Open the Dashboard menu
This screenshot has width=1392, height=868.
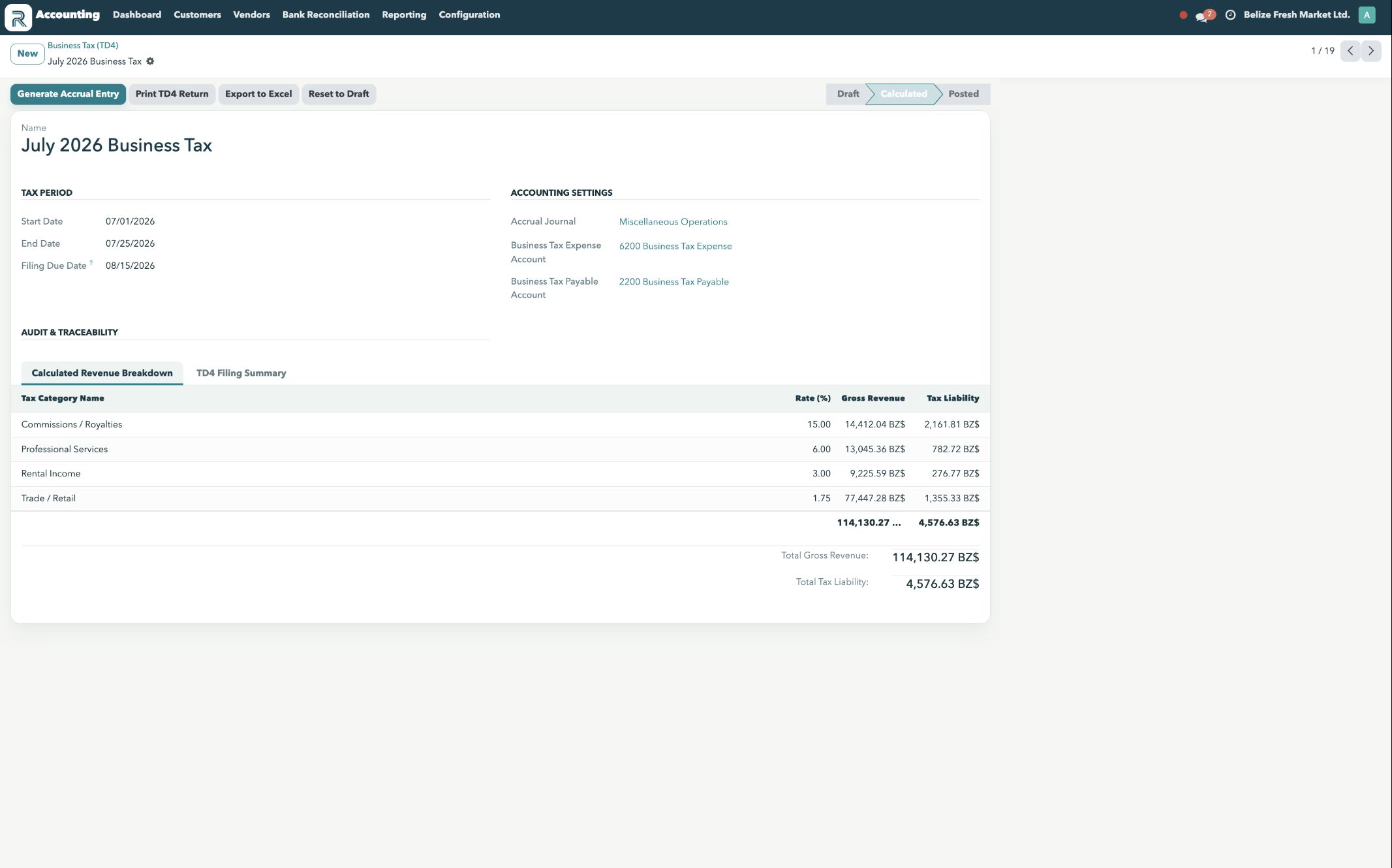(x=137, y=15)
